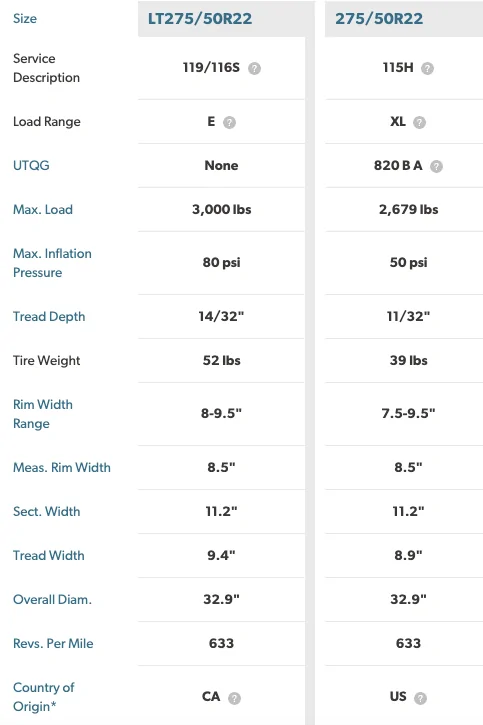The image size is (483, 725).
Task: Open the Rim Width Range link
Action: click(x=43, y=414)
